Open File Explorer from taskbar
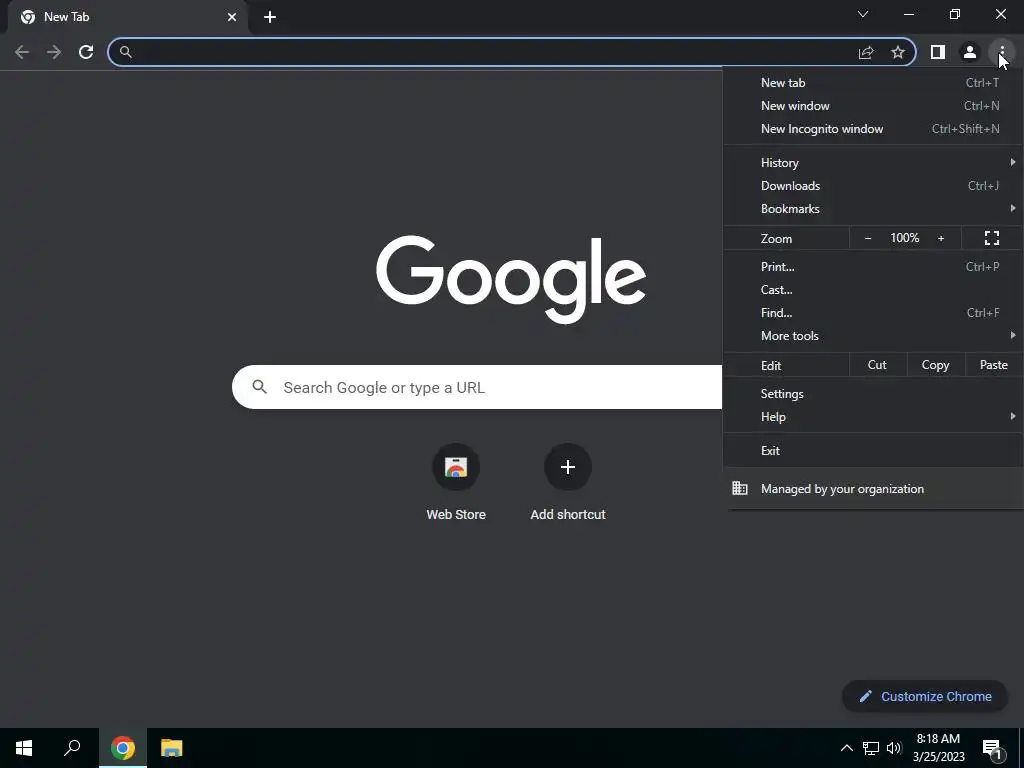The height and width of the screenshot is (768, 1024). [x=172, y=748]
